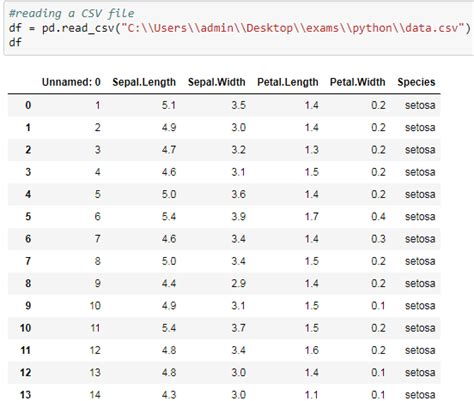Screen dimensions: 474x401
Task: Click 'Unnamed: 0' value 7 in row 6
Action: tap(97, 239)
